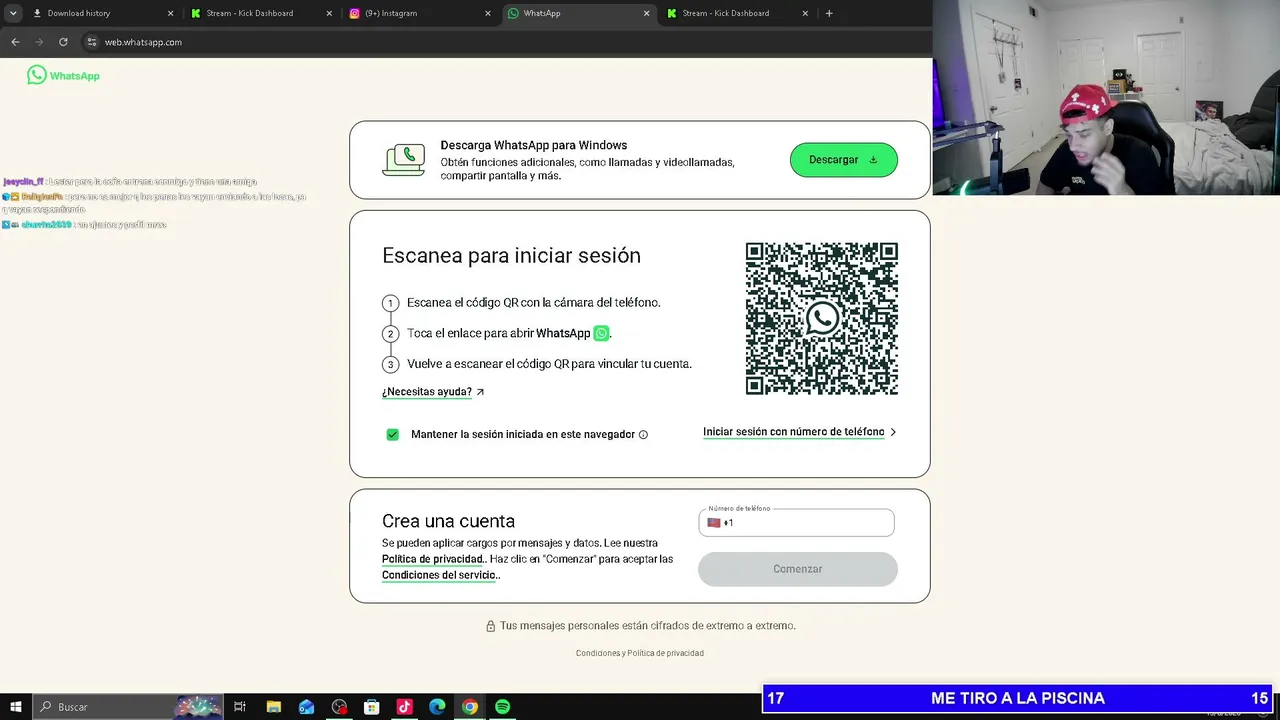Image resolution: width=1280 pixels, height=720 pixels.
Task: Click the Comenzar button
Action: [798, 569]
